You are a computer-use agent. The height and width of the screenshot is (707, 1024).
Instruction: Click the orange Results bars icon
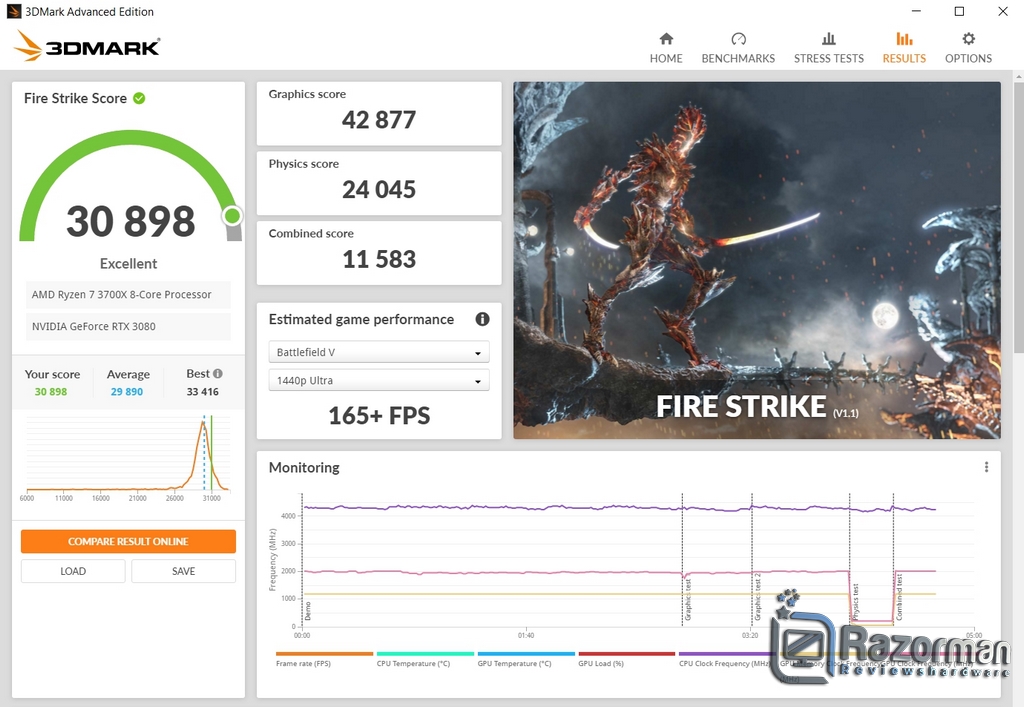coord(904,39)
